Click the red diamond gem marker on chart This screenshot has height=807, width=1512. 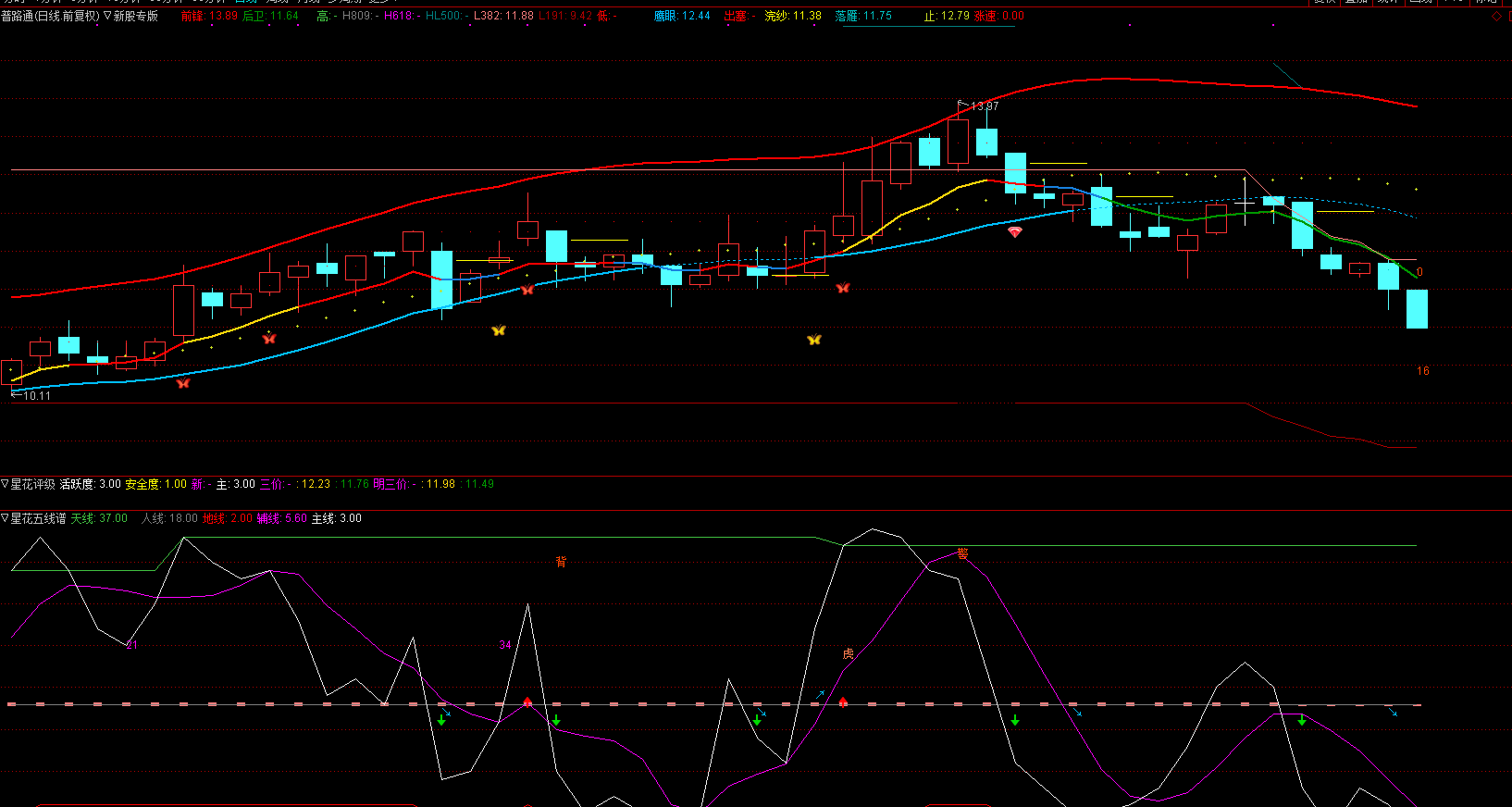coord(1015,232)
